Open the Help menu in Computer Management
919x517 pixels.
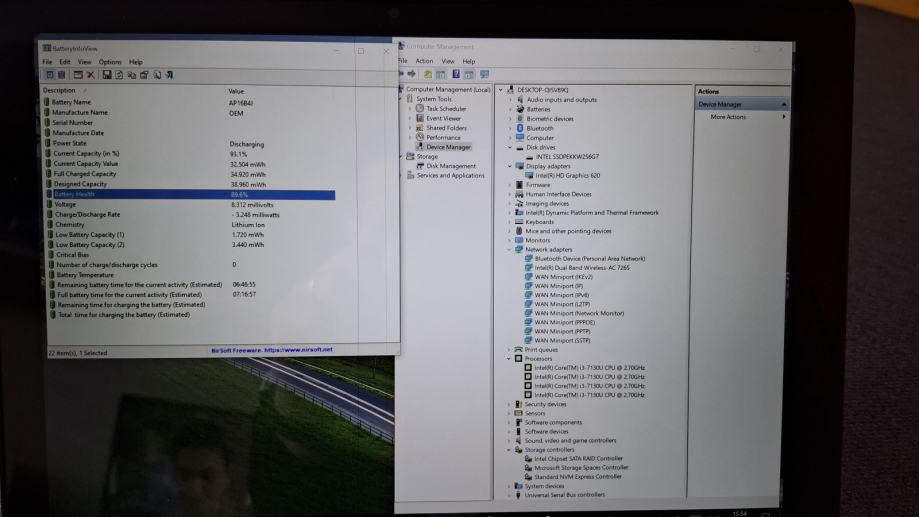pos(468,61)
